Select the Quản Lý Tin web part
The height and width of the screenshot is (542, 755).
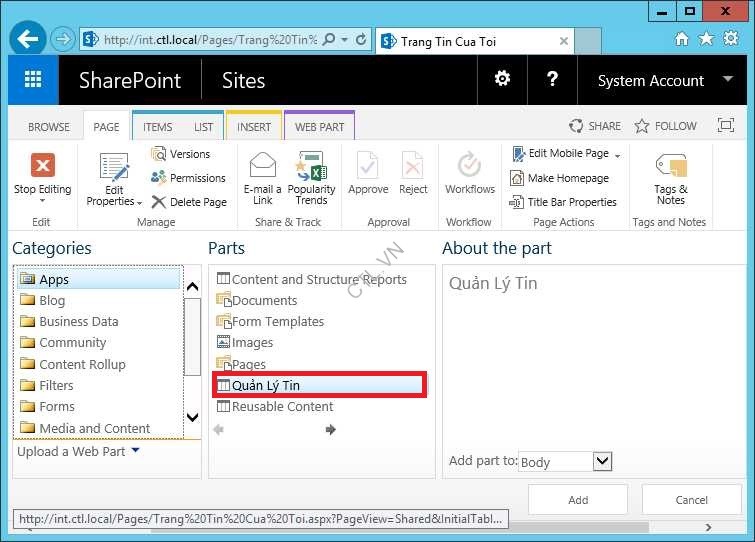[266, 385]
